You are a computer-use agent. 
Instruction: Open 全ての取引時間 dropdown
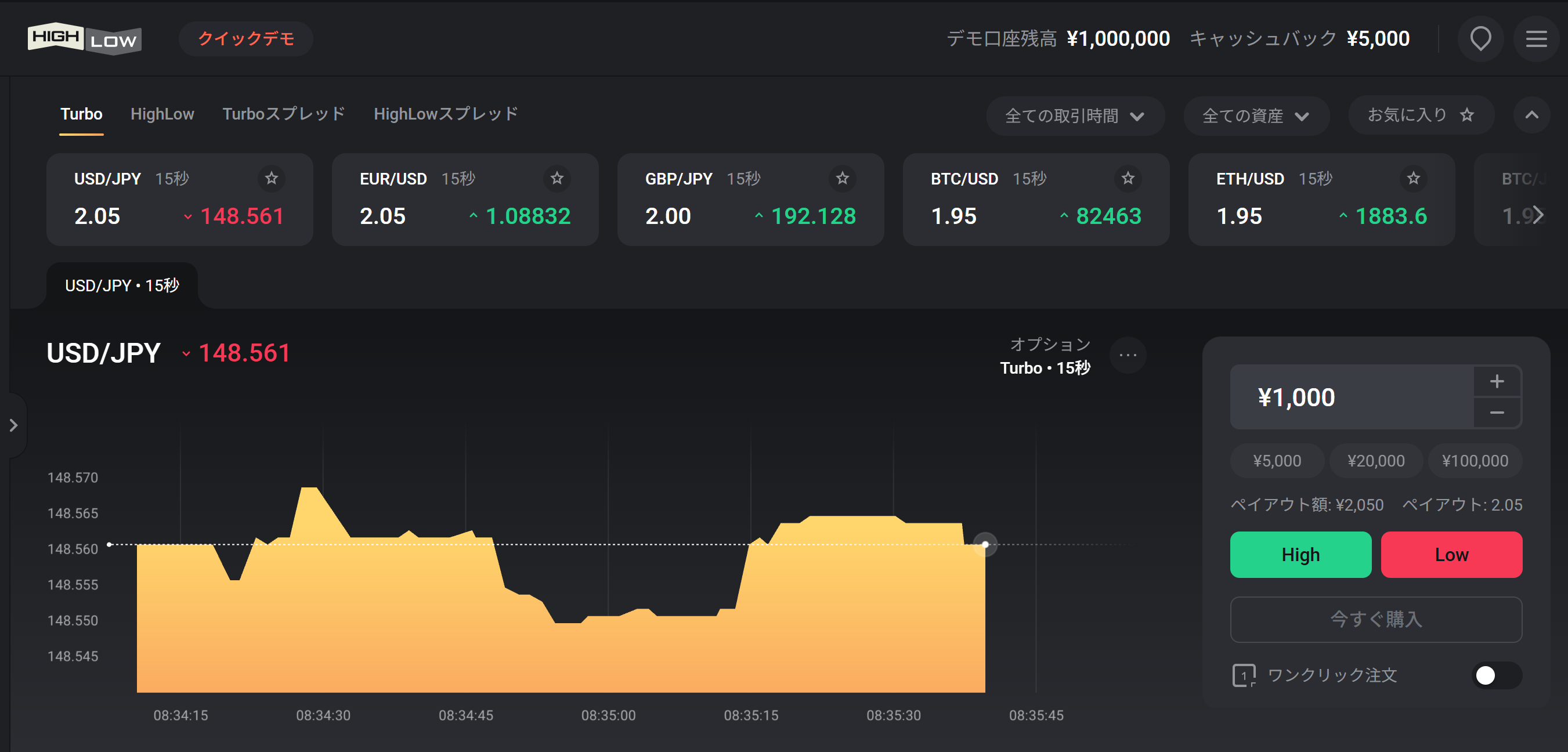(1075, 115)
